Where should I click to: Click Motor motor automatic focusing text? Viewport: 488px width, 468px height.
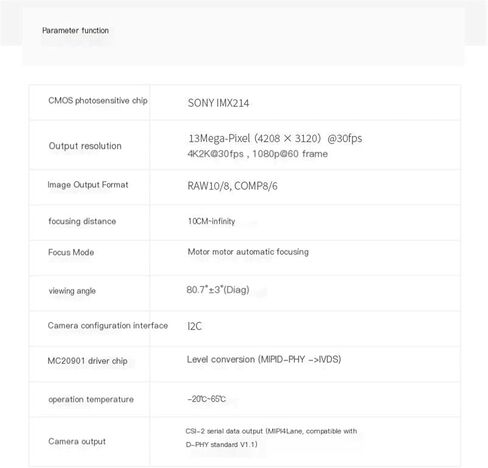pyautogui.click(x=248, y=252)
